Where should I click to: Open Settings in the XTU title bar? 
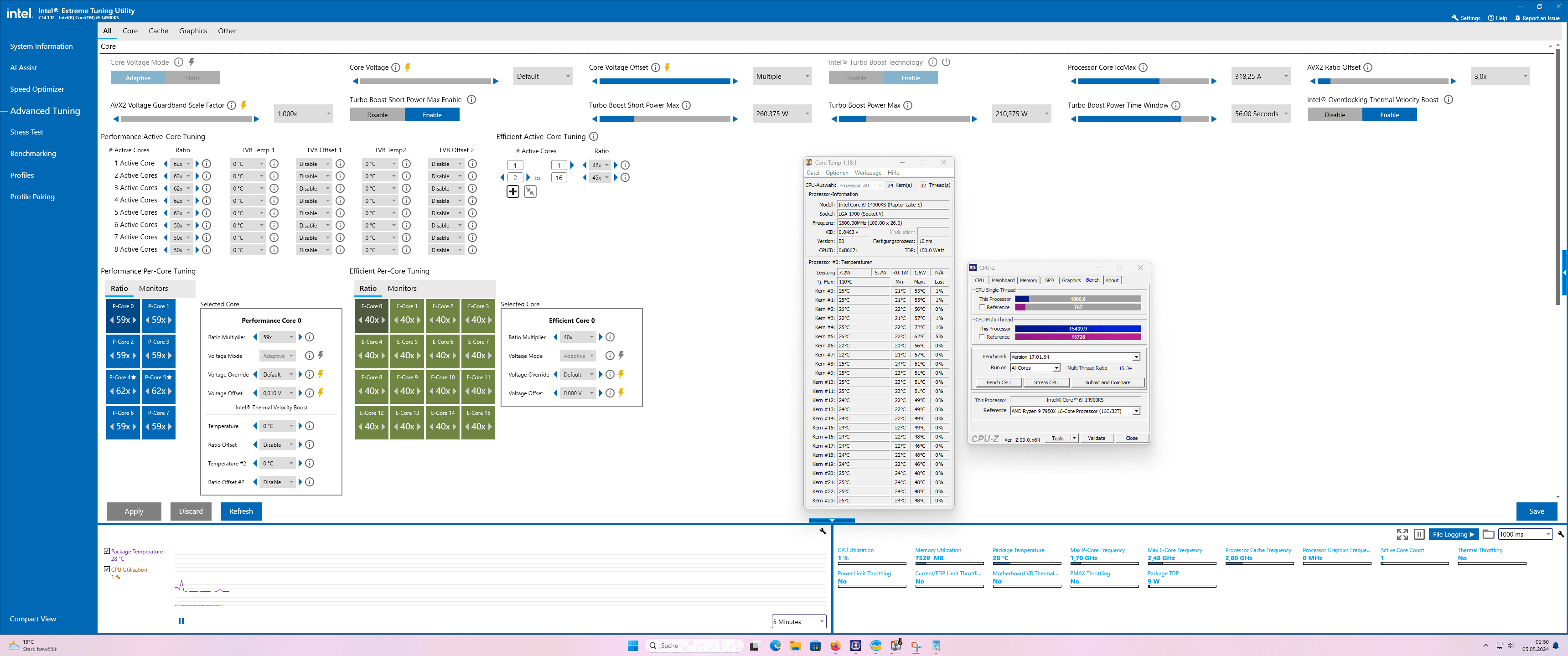1466,18
